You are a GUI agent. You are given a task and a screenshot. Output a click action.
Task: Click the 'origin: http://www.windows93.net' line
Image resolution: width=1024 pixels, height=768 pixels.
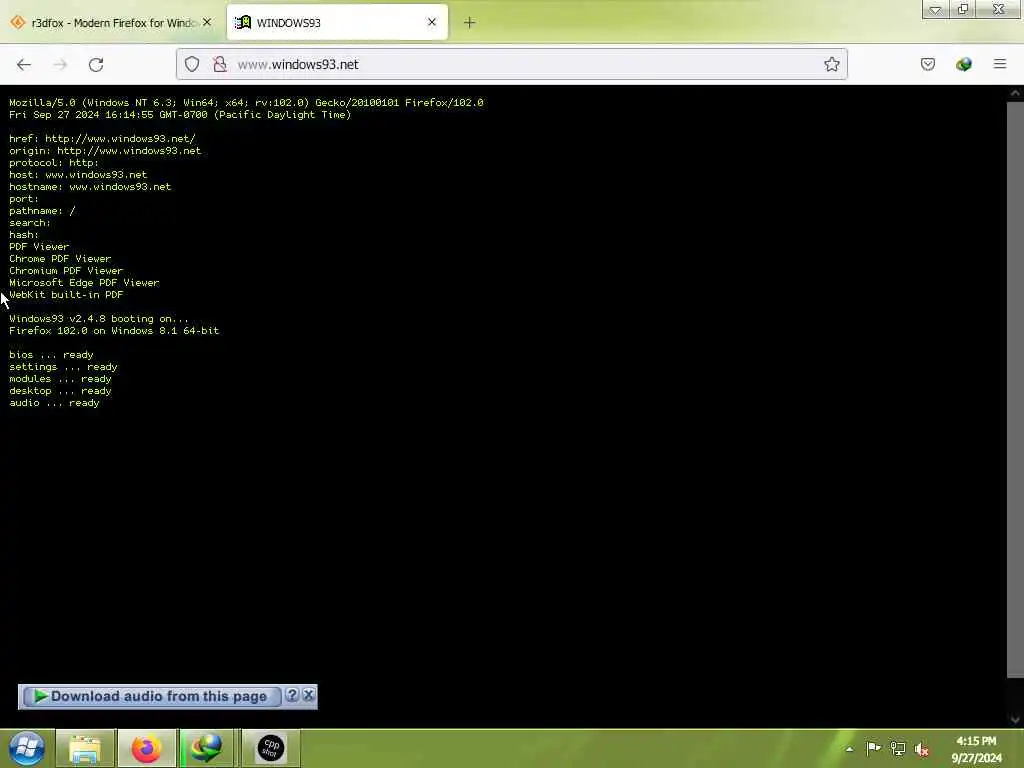[105, 150]
